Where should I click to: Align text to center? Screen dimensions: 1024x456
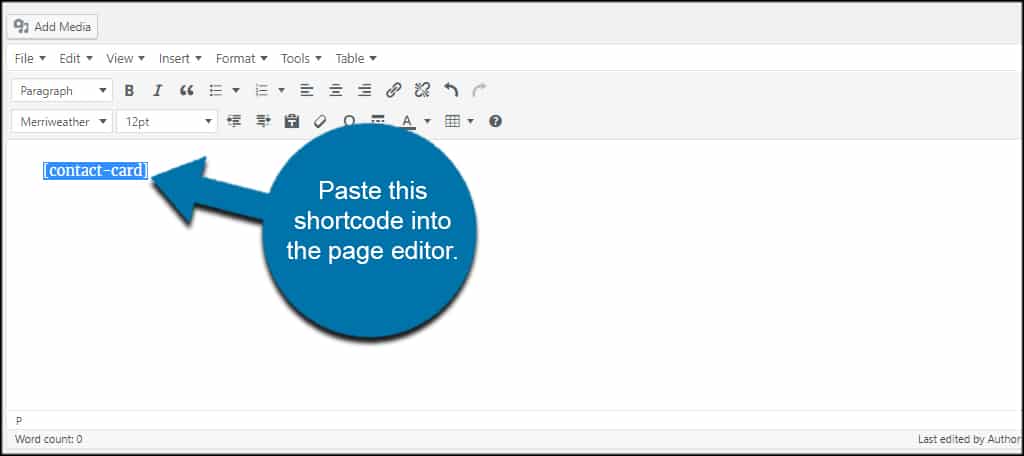point(336,91)
